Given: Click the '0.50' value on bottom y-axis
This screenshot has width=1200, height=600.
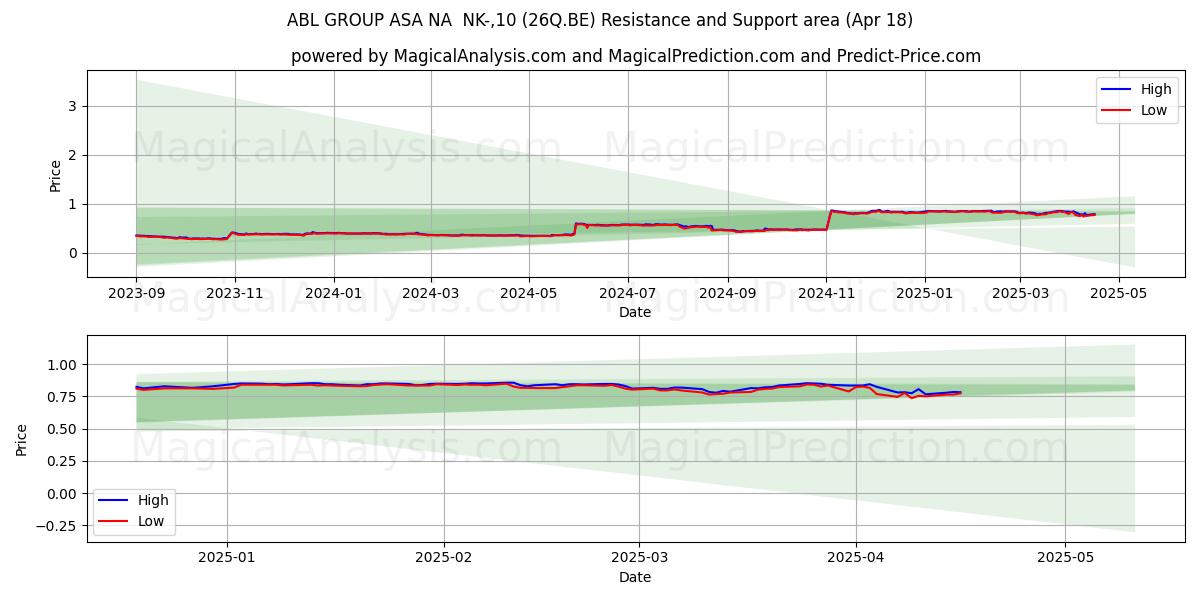Looking at the screenshot, I should tap(62, 429).
